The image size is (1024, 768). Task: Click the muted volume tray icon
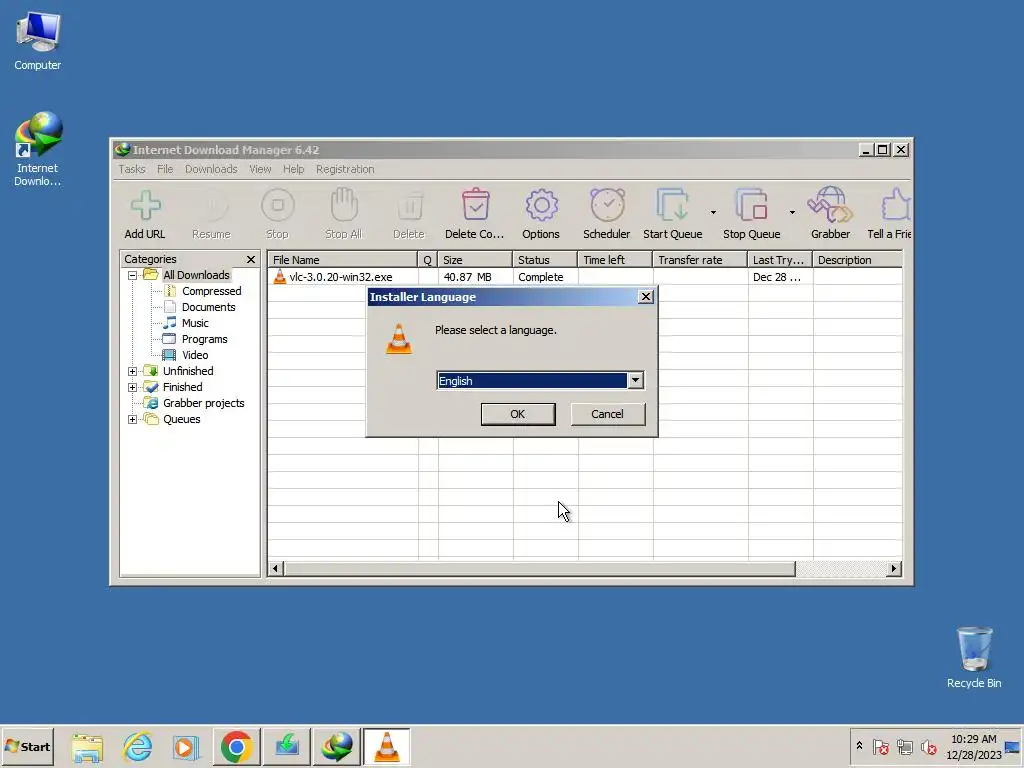pyautogui.click(x=929, y=747)
